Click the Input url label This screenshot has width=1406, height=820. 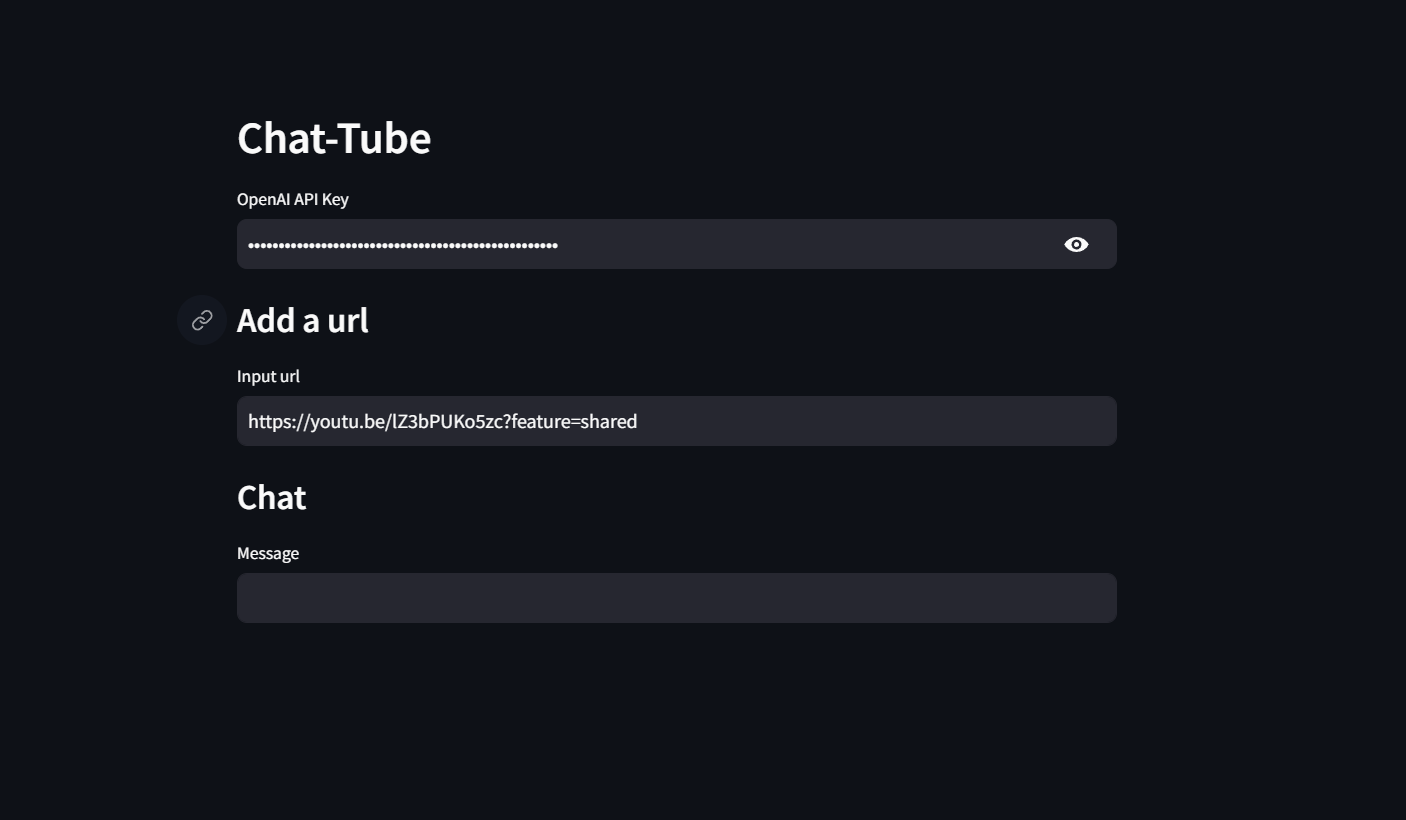pos(268,376)
